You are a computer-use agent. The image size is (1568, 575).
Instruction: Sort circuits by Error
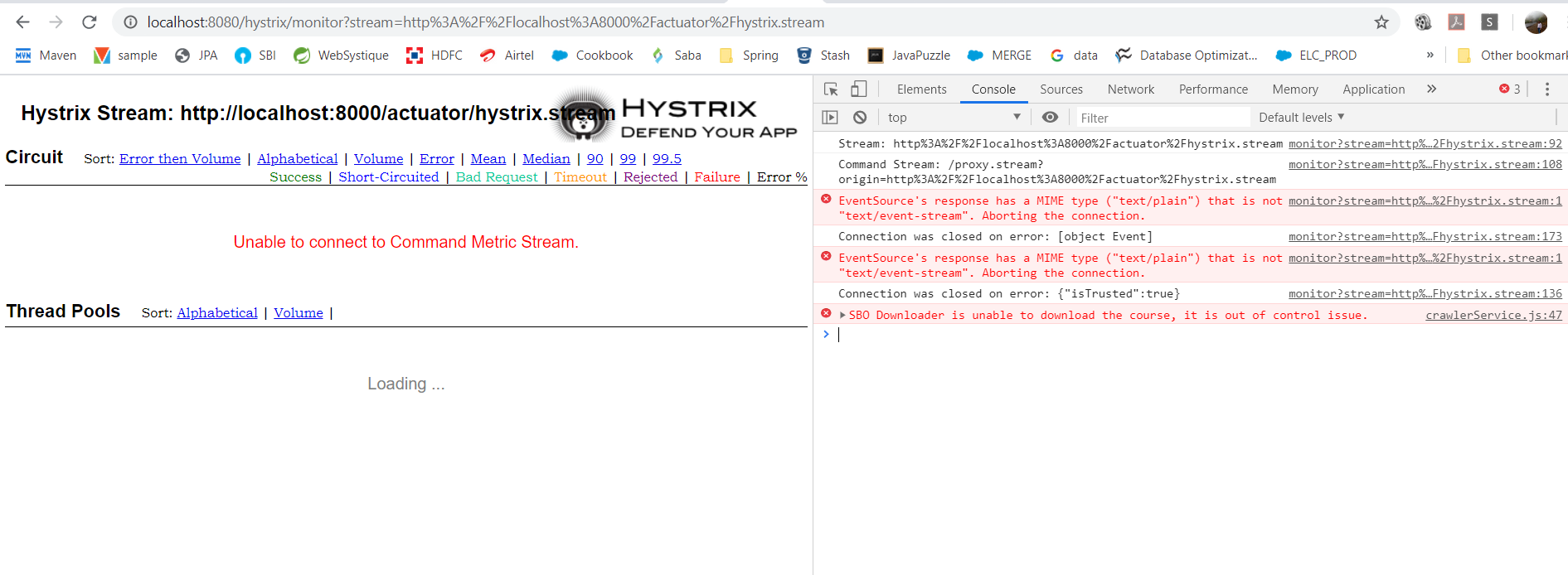pos(437,159)
